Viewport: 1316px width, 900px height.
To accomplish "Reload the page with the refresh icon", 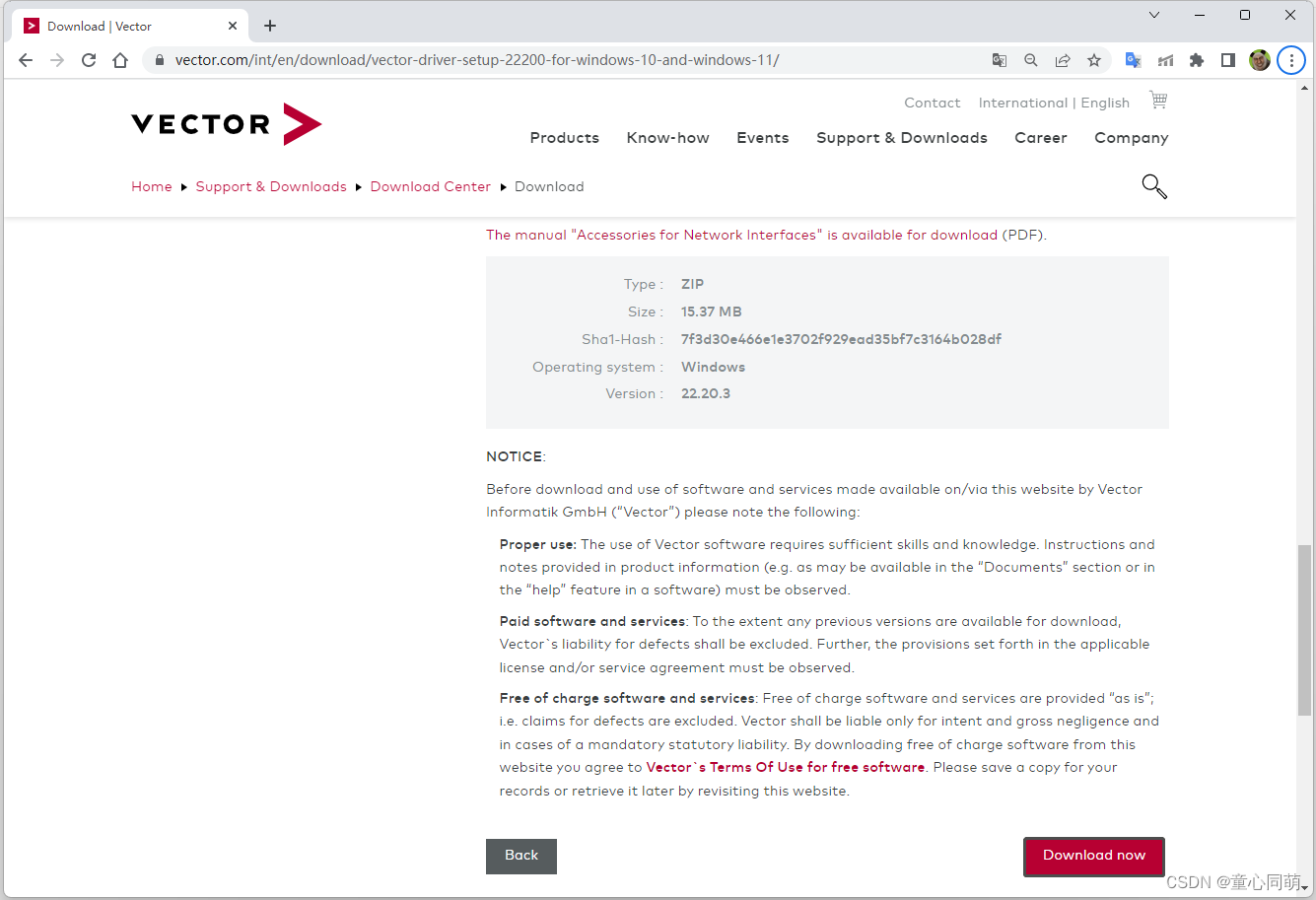I will click(89, 60).
